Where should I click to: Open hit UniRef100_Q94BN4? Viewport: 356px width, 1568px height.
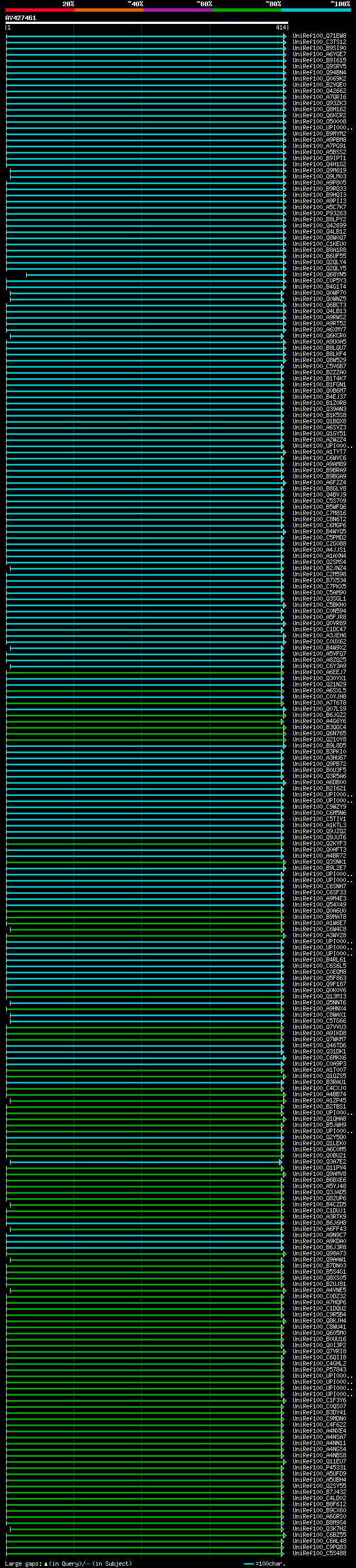click(x=319, y=72)
